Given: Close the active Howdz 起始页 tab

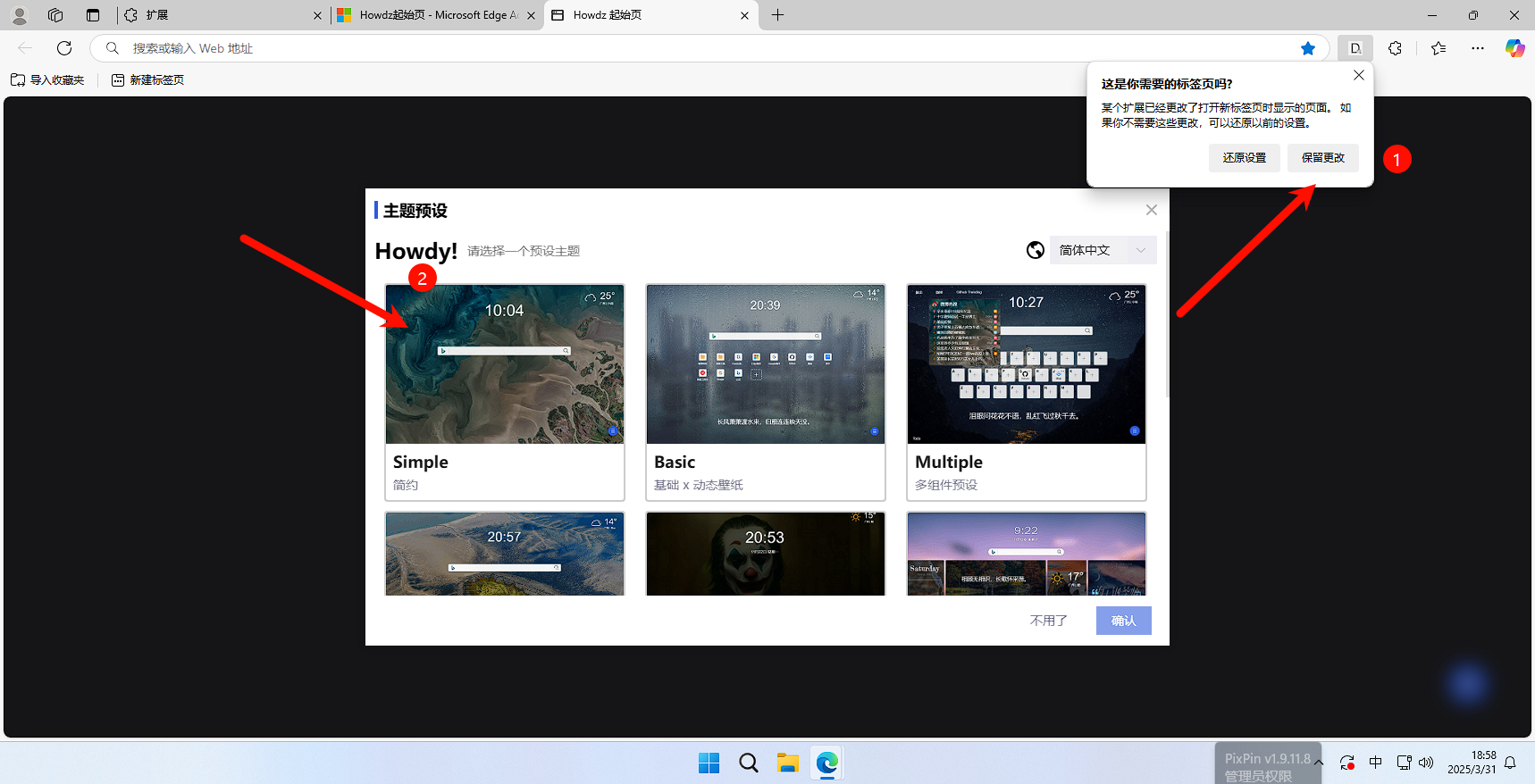Looking at the screenshot, I should tap(744, 15).
